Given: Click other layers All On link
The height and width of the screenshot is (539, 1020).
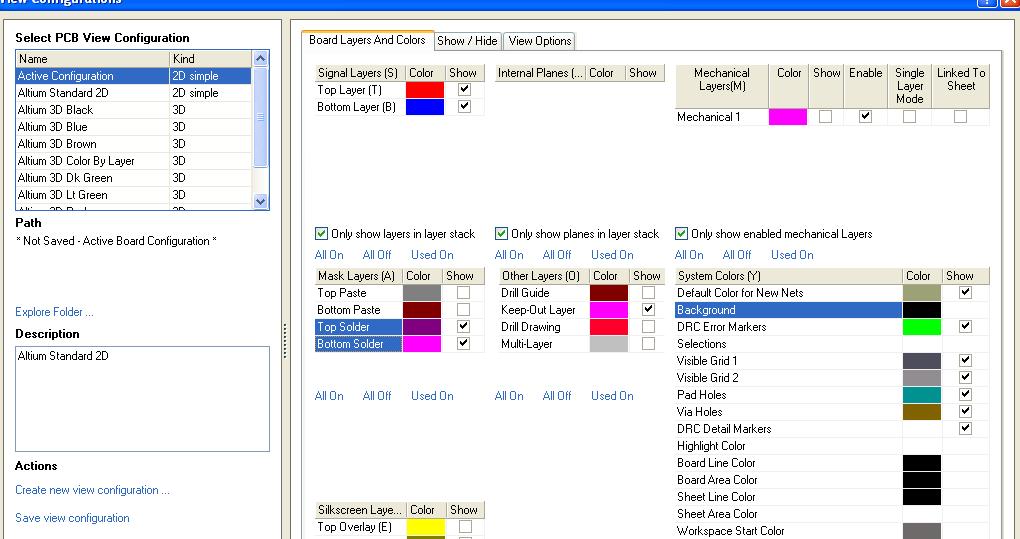Looking at the screenshot, I should [509, 396].
